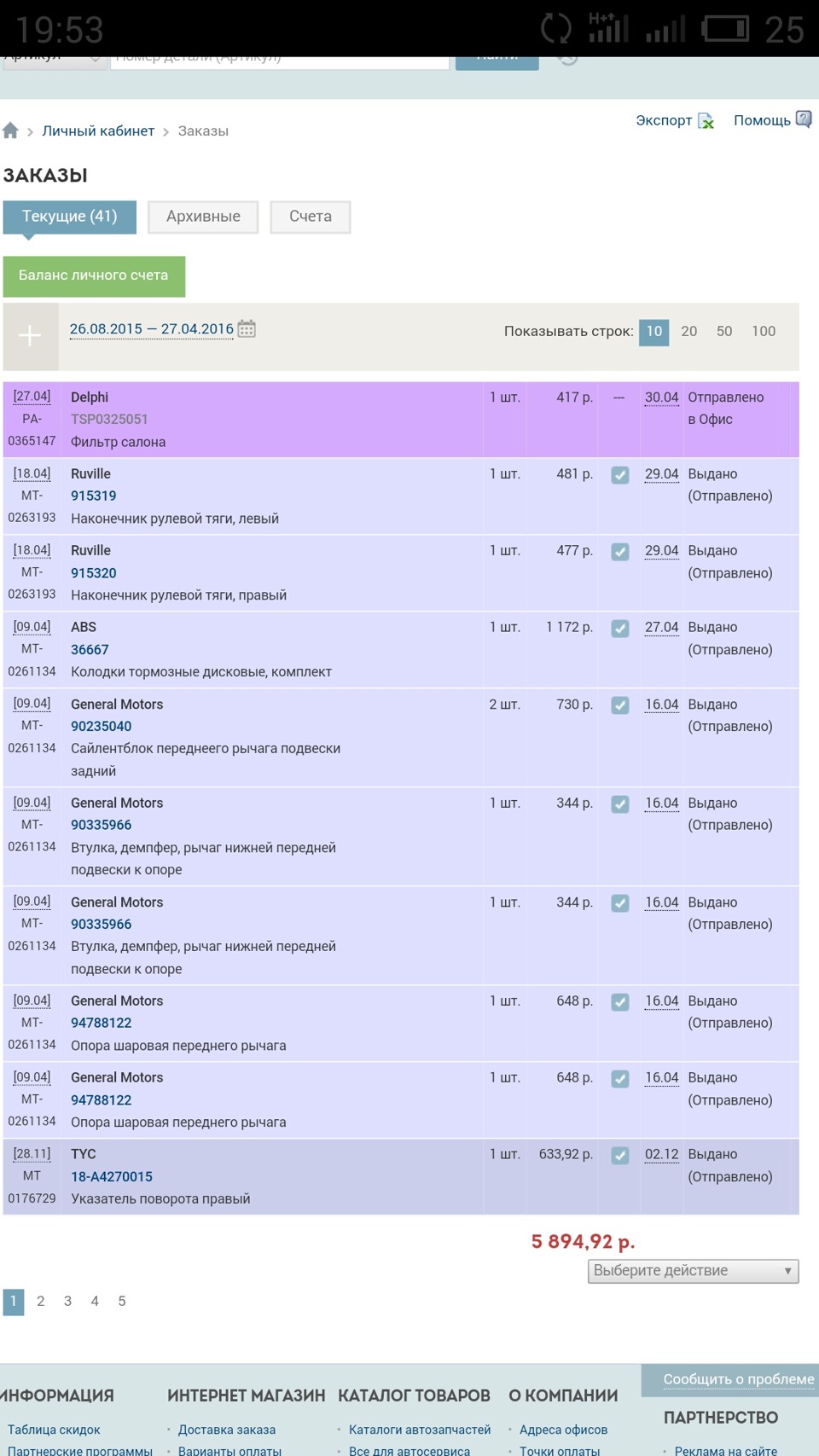Expand the 26.08.2015 — 27.04.2016 date range

[151, 328]
